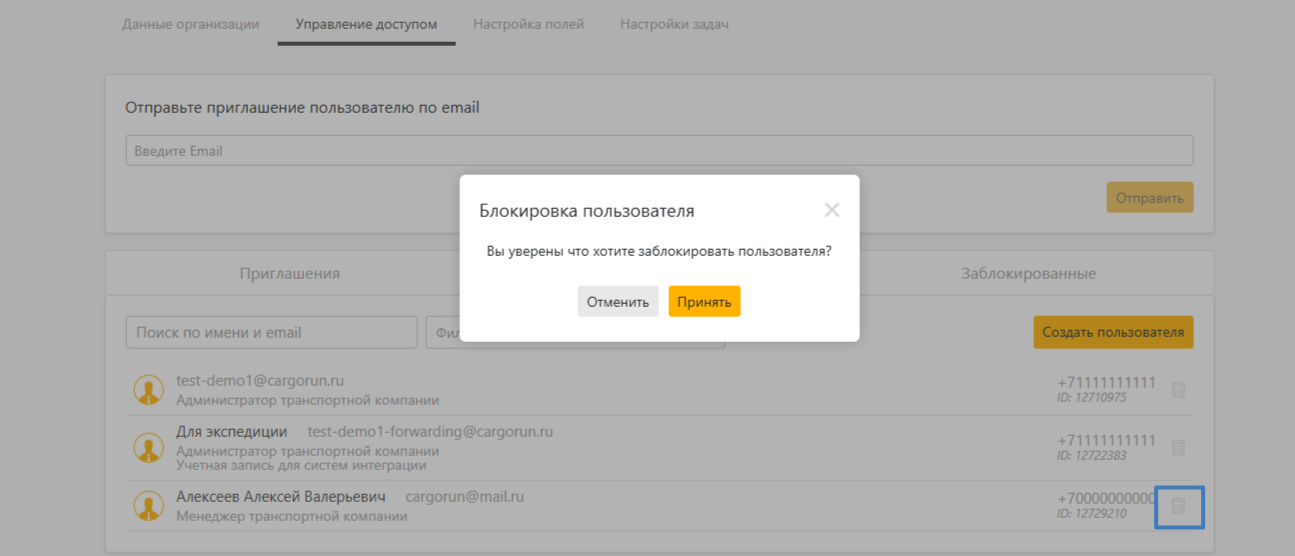Confirm blocking with Принять button
The width and height of the screenshot is (1295, 556).
(704, 301)
